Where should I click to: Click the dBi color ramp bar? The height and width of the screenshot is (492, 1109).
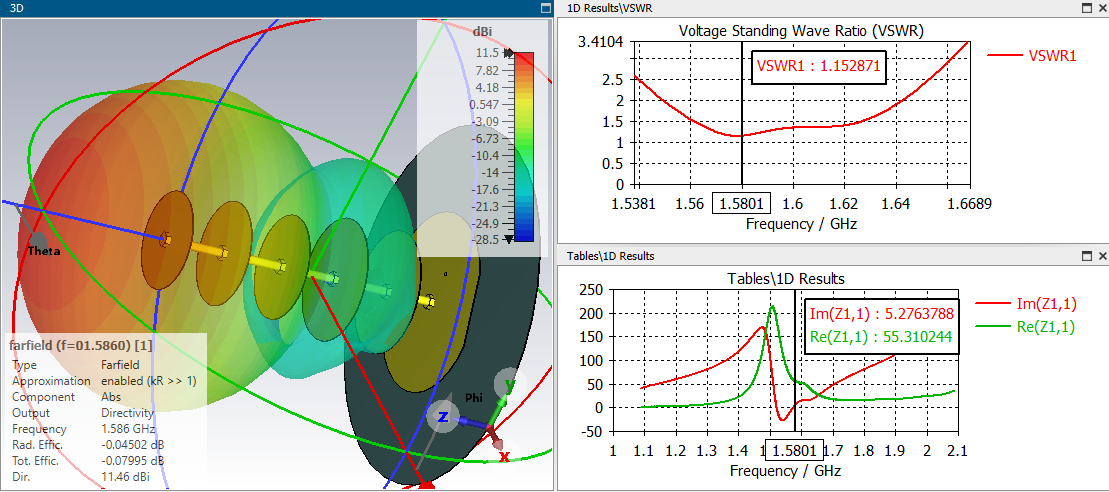(x=524, y=146)
